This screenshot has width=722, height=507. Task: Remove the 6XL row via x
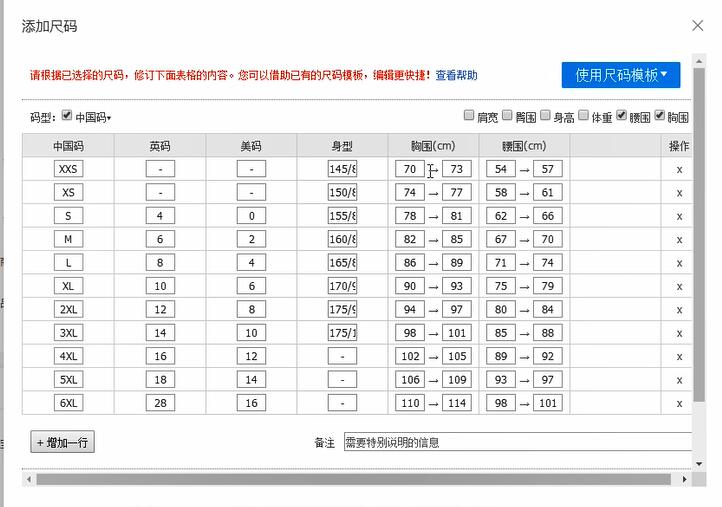[x=679, y=403]
